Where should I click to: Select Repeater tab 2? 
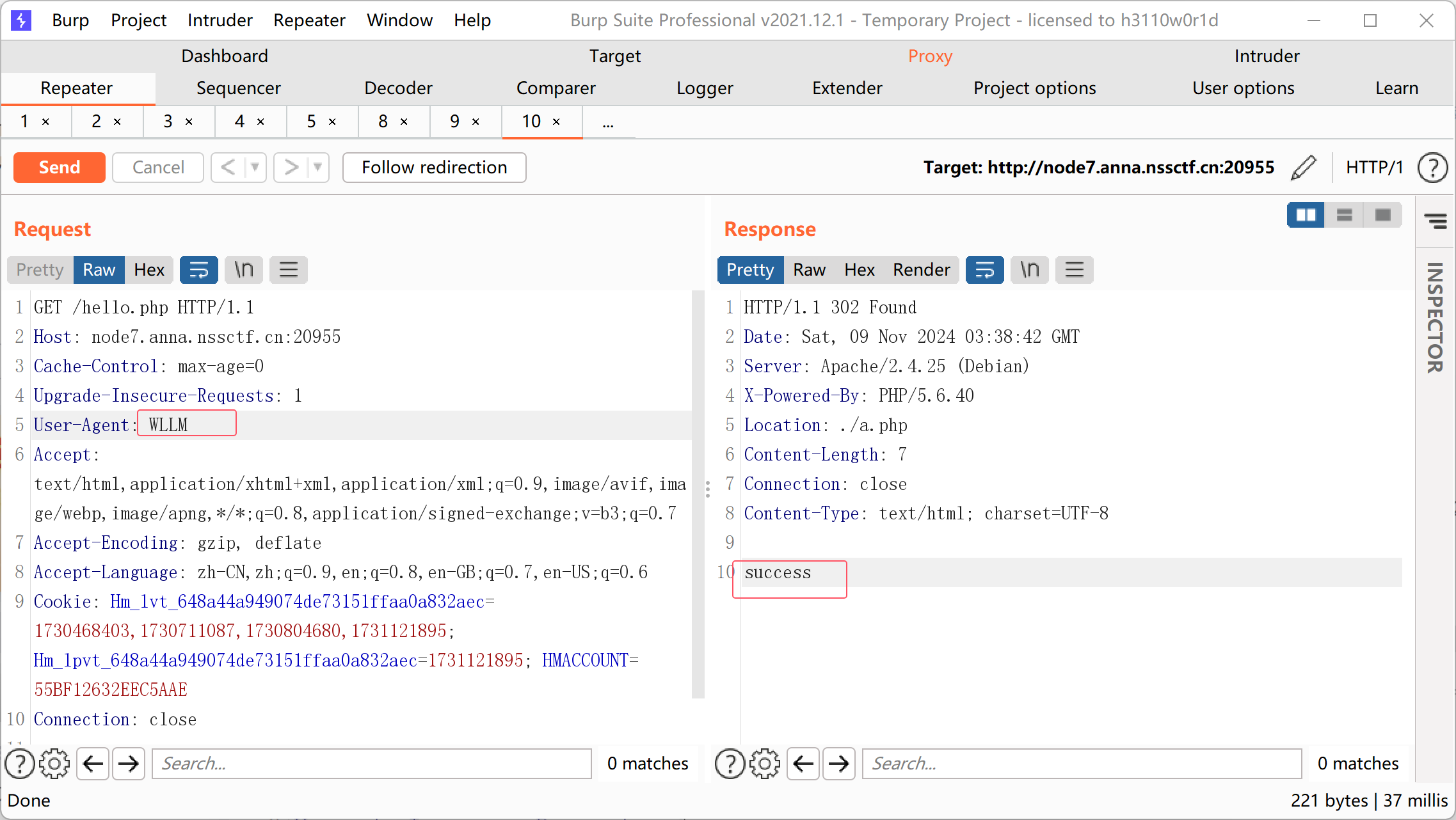click(96, 122)
